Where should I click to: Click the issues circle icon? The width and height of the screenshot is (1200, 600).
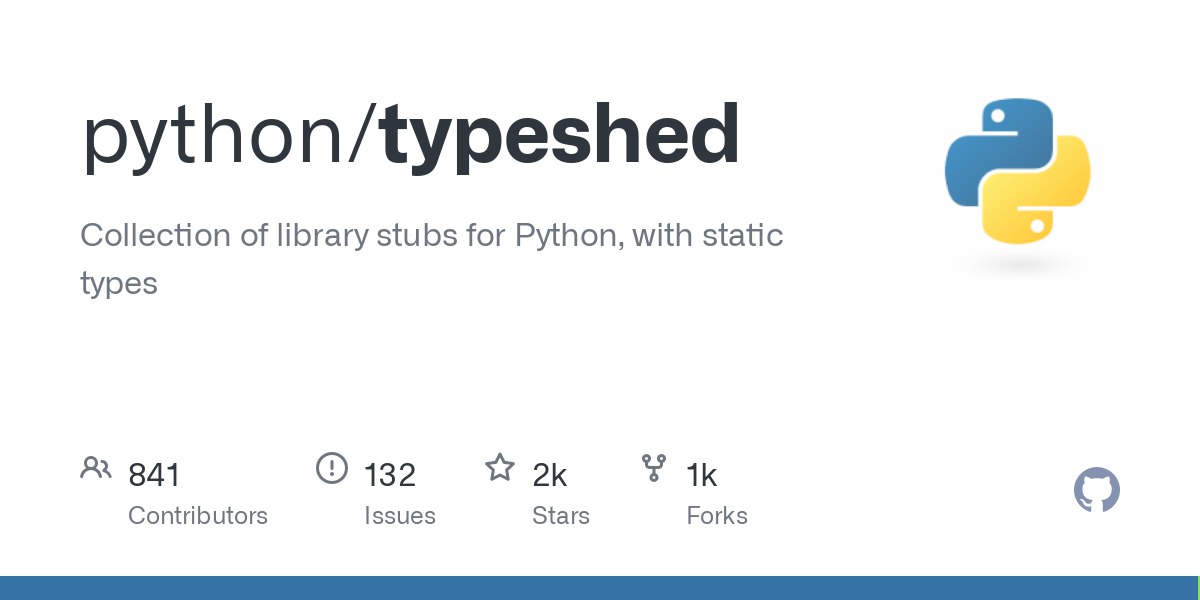point(331,467)
